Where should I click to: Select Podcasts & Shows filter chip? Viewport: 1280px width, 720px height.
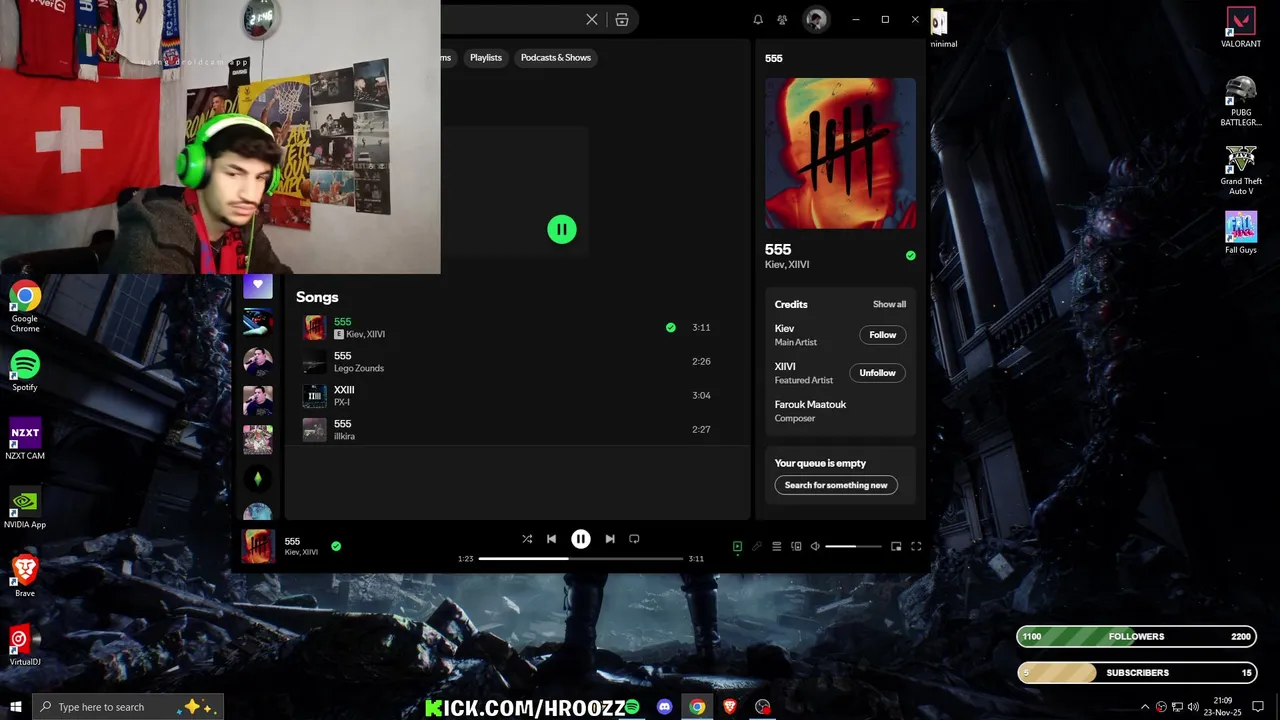(x=556, y=57)
